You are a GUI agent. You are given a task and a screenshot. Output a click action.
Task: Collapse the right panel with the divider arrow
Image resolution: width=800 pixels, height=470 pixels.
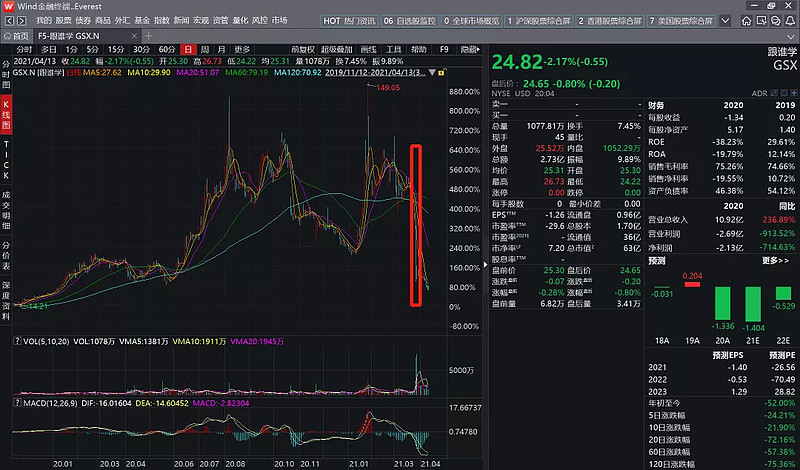click(485, 265)
